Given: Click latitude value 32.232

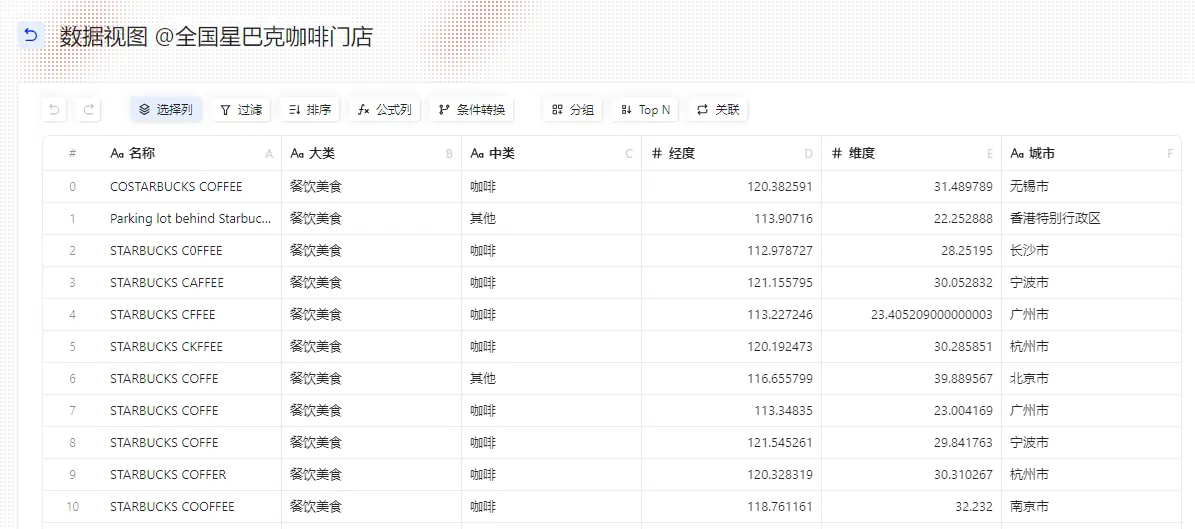Looking at the screenshot, I should [x=976, y=507].
